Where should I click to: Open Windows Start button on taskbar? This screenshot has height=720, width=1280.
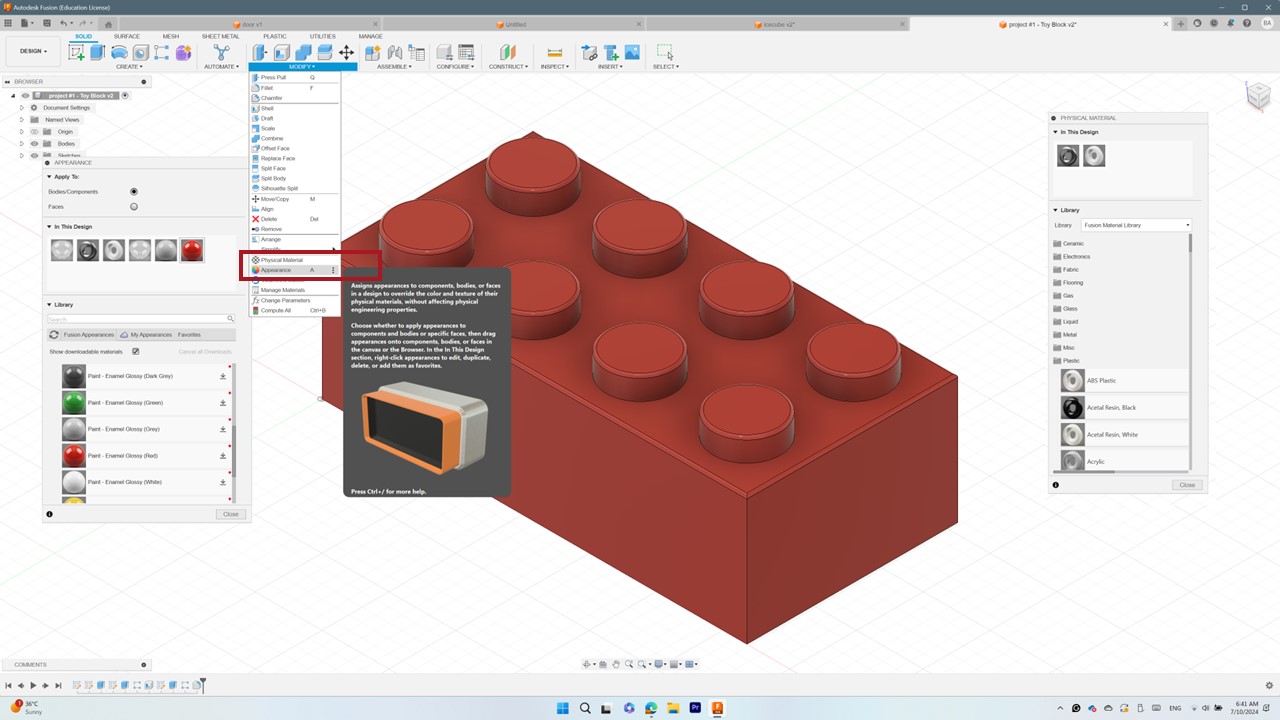[x=563, y=708]
